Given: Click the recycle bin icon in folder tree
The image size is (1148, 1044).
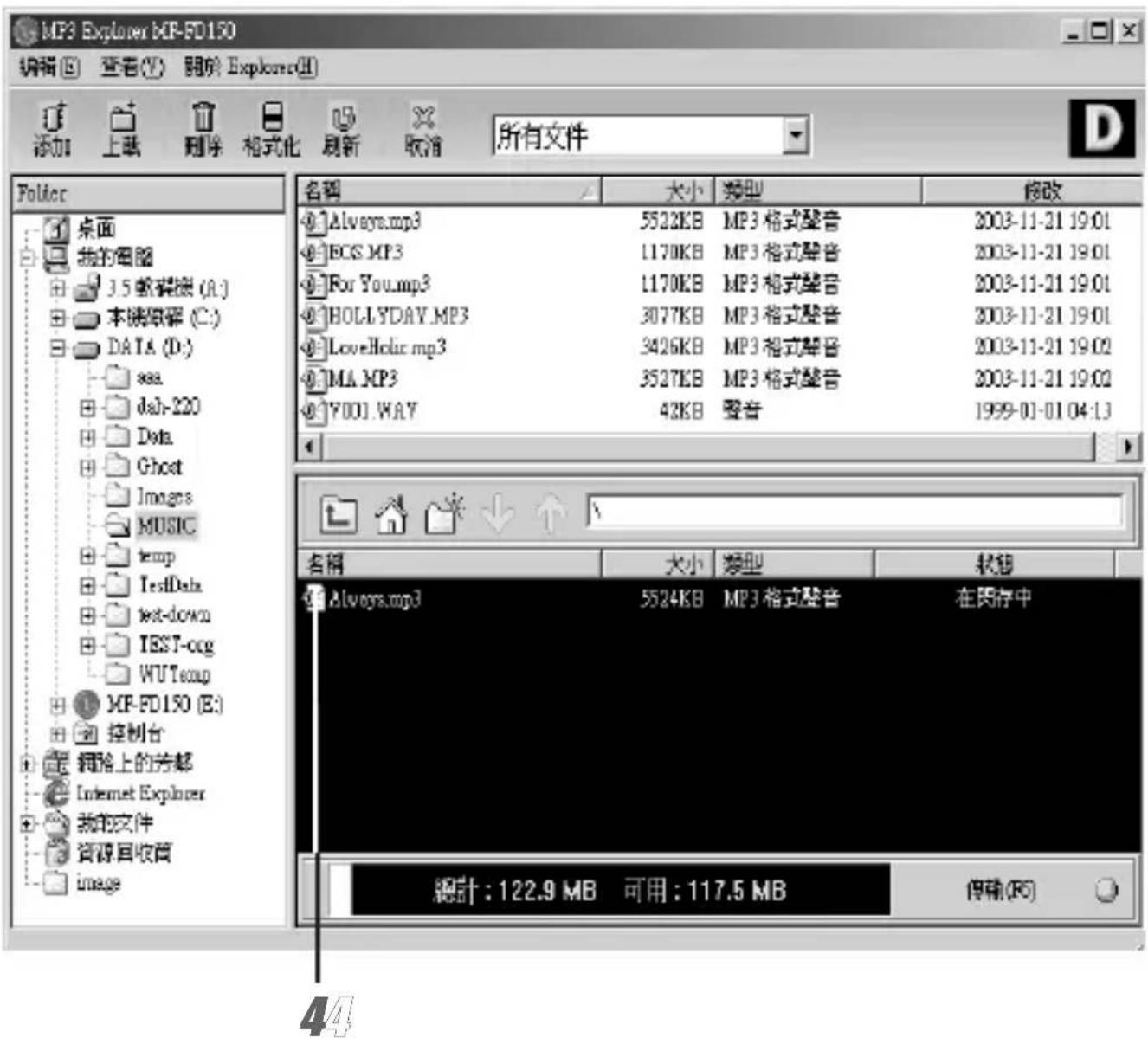Looking at the screenshot, I should 57,853.
